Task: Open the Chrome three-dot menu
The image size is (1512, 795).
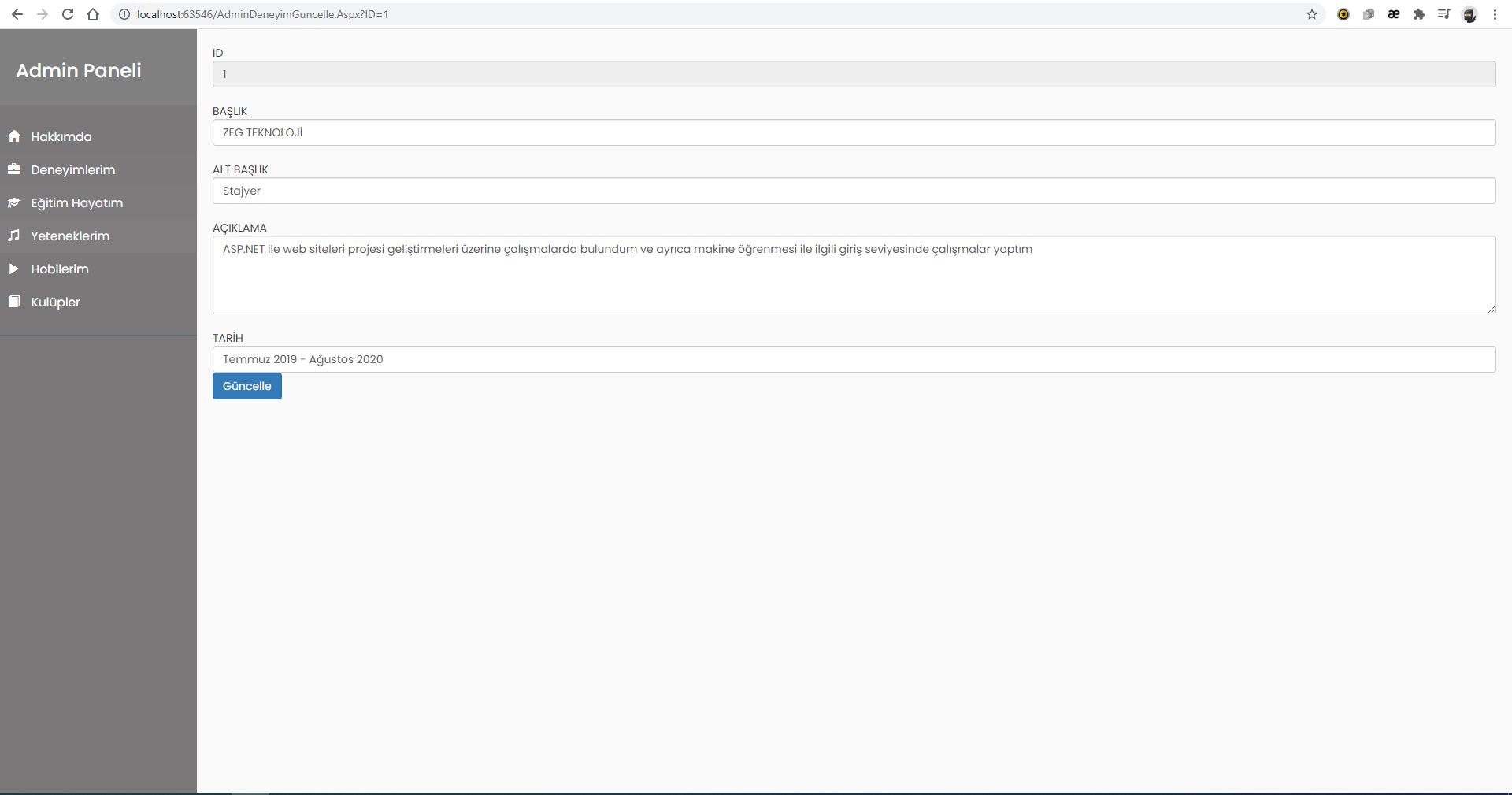Action: pyautogui.click(x=1495, y=14)
